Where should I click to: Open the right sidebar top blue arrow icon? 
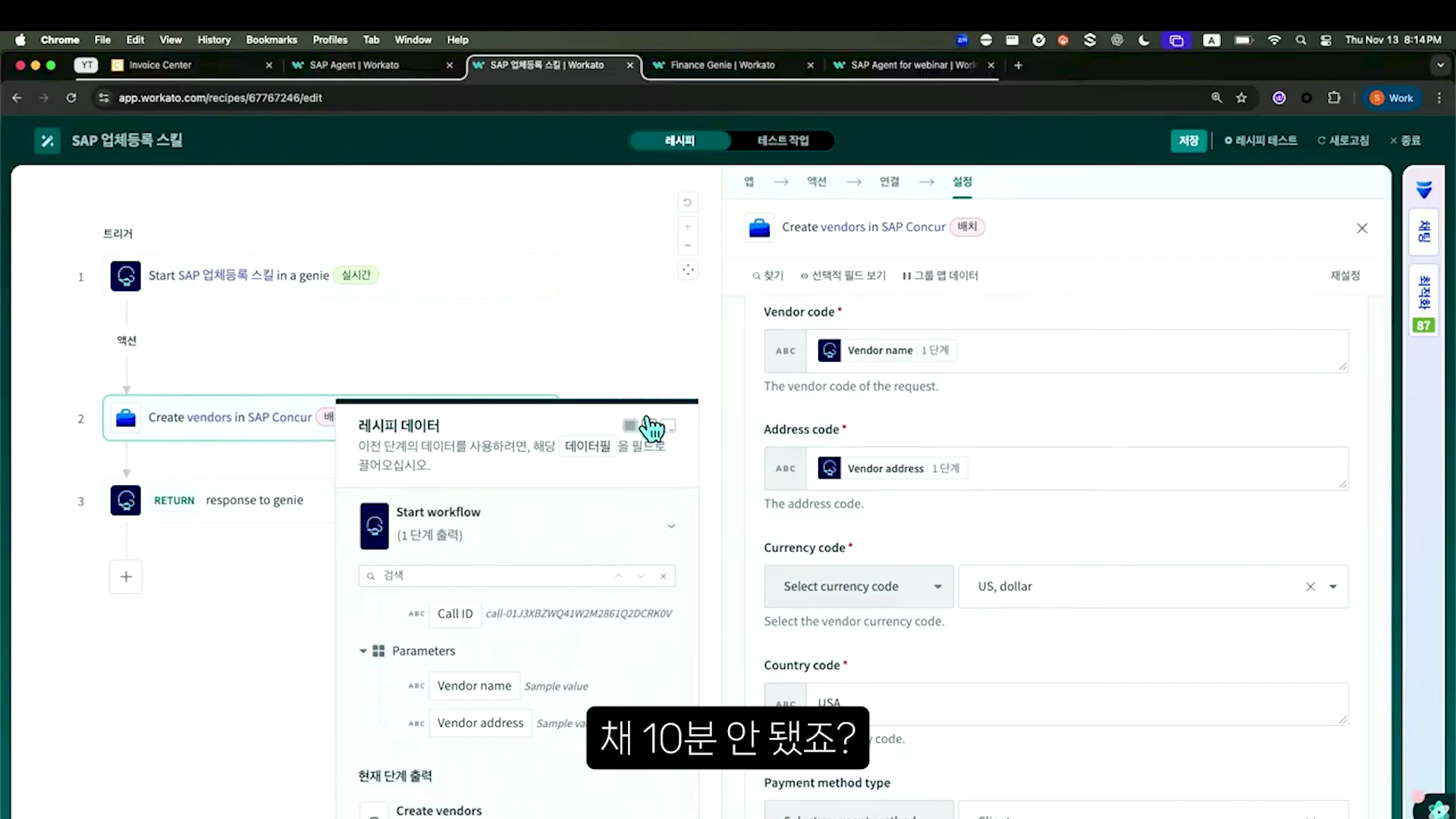point(1423,190)
